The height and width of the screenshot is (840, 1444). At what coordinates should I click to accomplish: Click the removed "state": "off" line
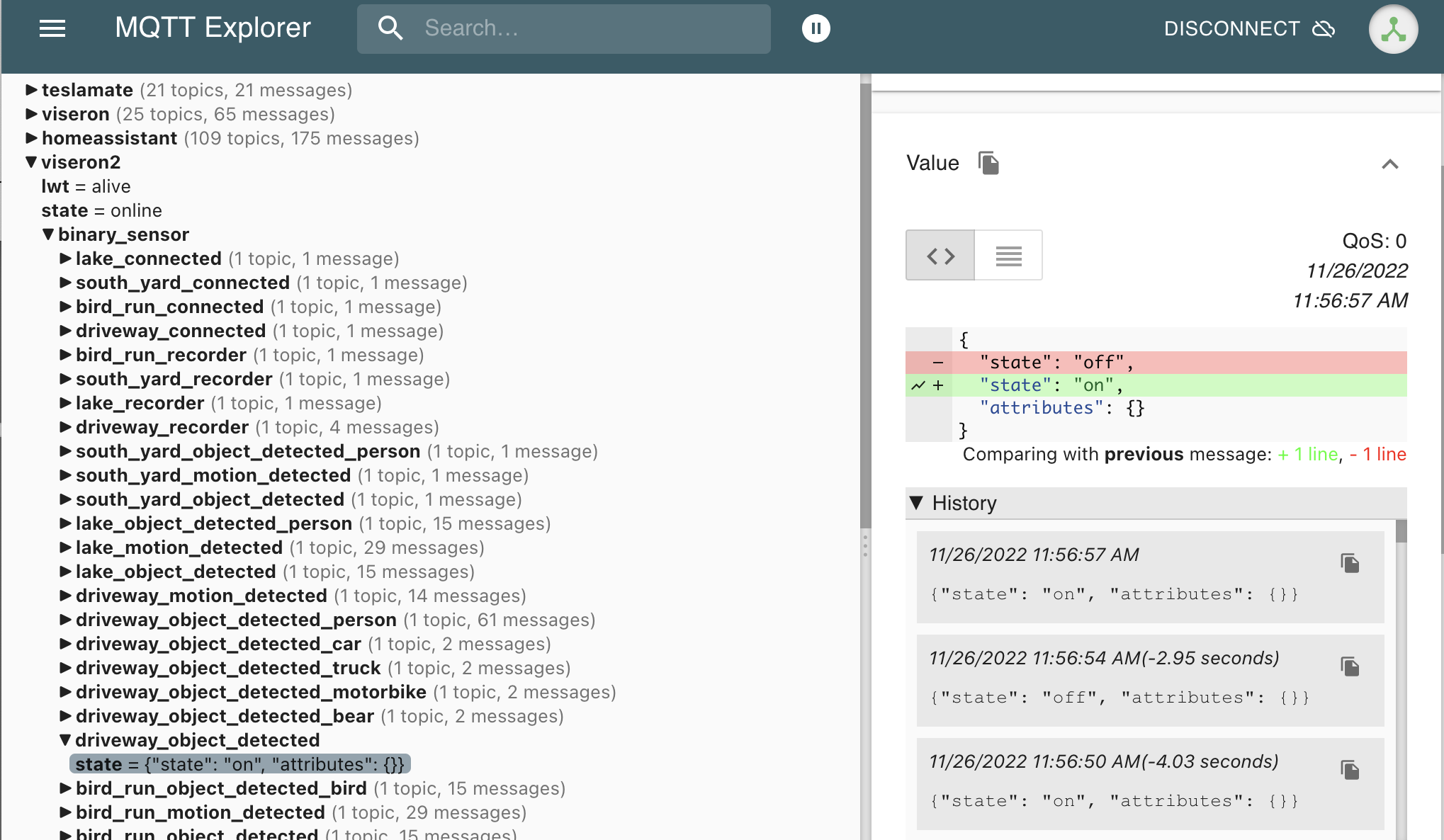click(x=1156, y=363)
